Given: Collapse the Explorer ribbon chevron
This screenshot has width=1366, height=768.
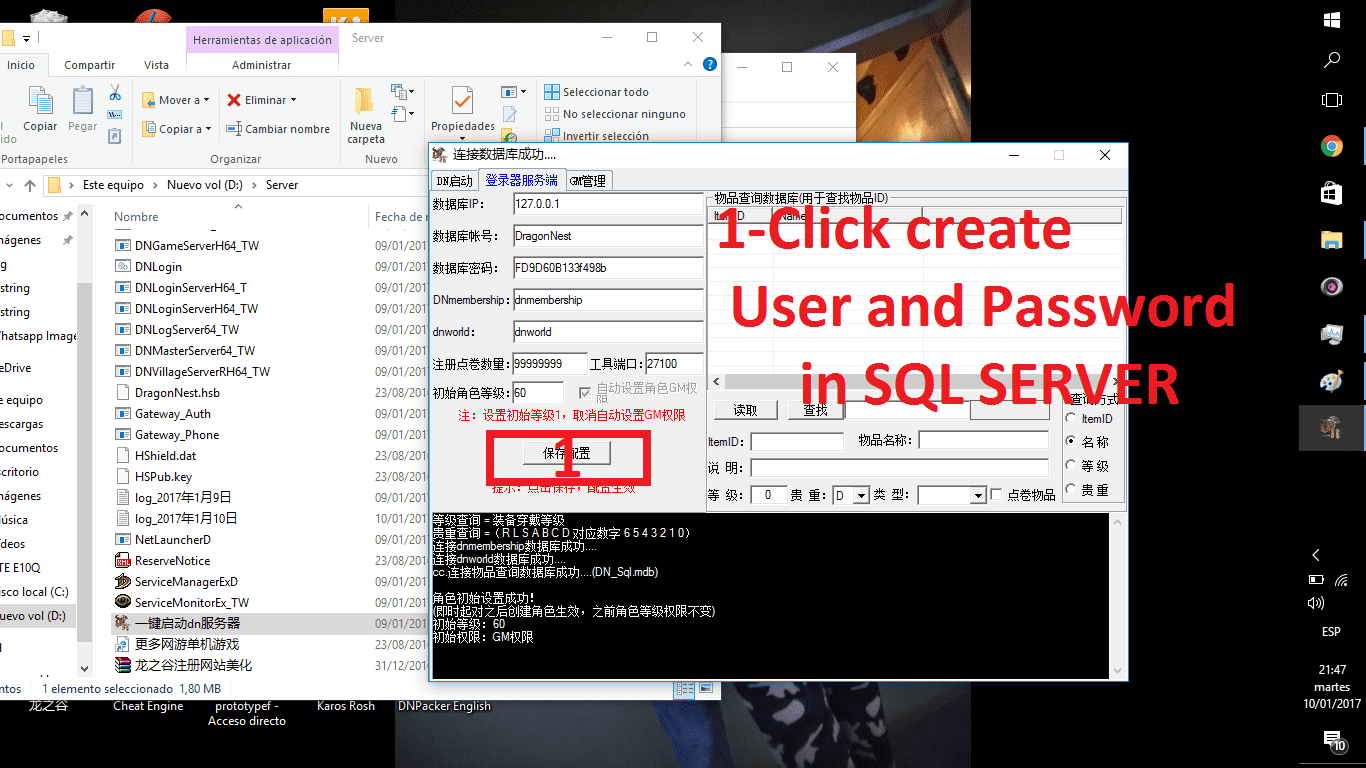Looking at the screenshot, I should [688, 64].
